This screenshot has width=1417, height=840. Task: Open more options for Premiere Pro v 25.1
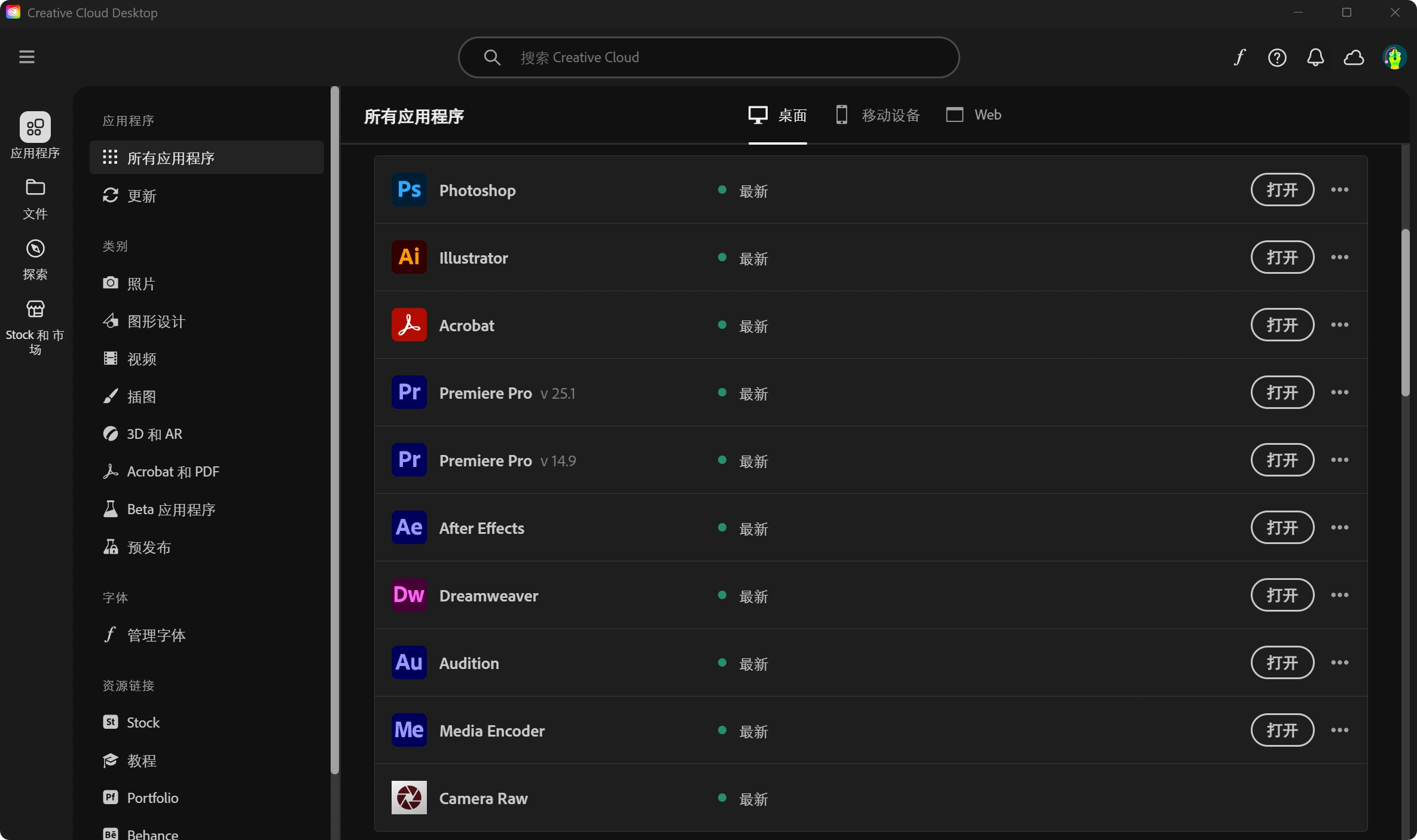coord(1340,392)
